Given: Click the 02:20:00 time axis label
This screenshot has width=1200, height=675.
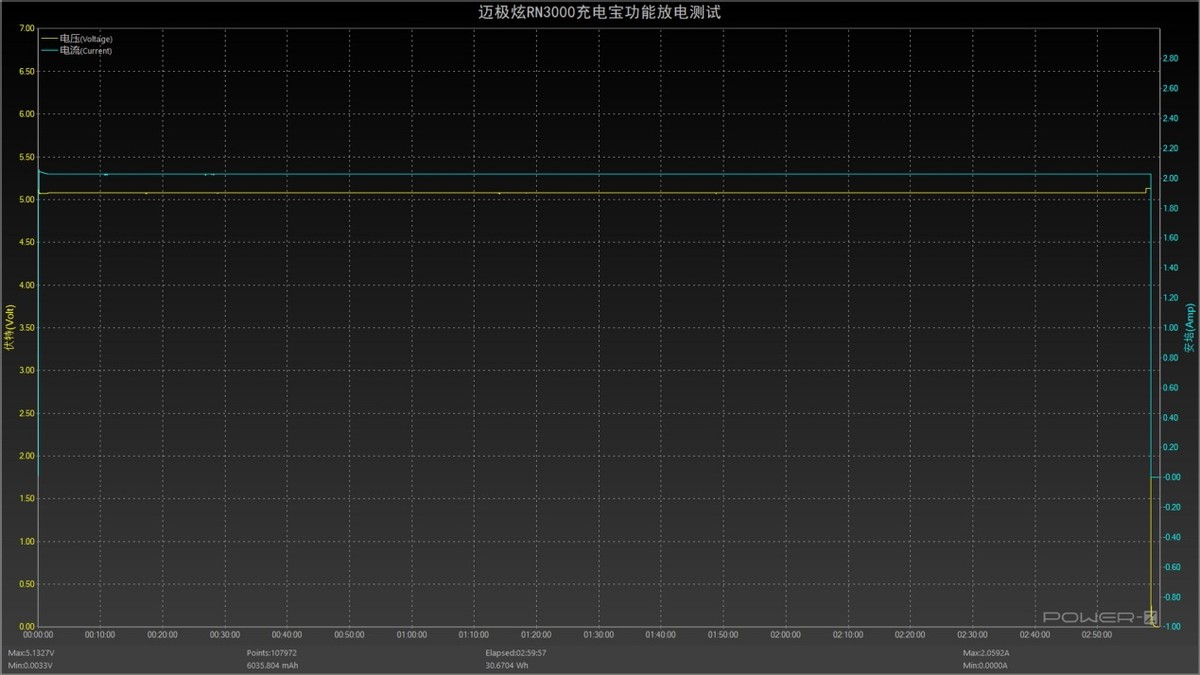Looking at the screenshot, I should click(x=909, y=634).
